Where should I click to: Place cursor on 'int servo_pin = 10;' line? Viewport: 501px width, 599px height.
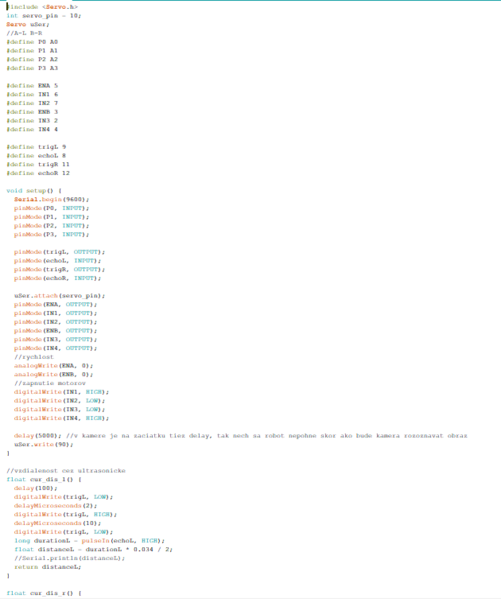tap(44, 16)
